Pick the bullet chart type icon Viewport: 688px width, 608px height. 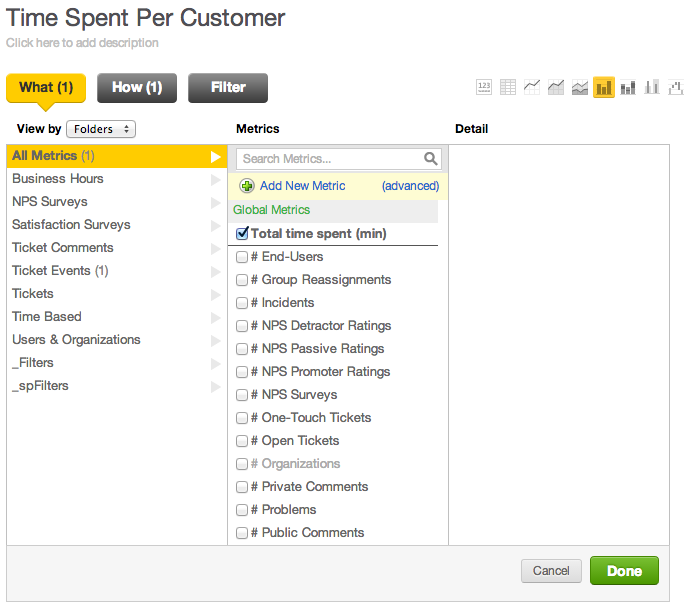[652, 87]
